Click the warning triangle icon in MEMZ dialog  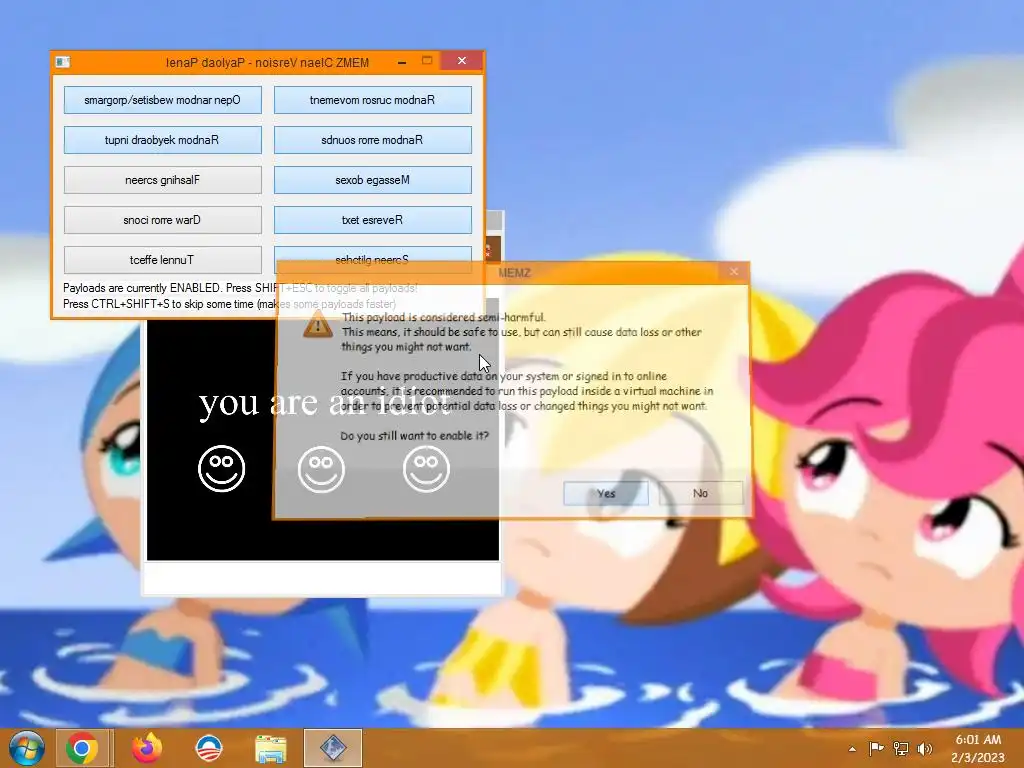point(317,324)
